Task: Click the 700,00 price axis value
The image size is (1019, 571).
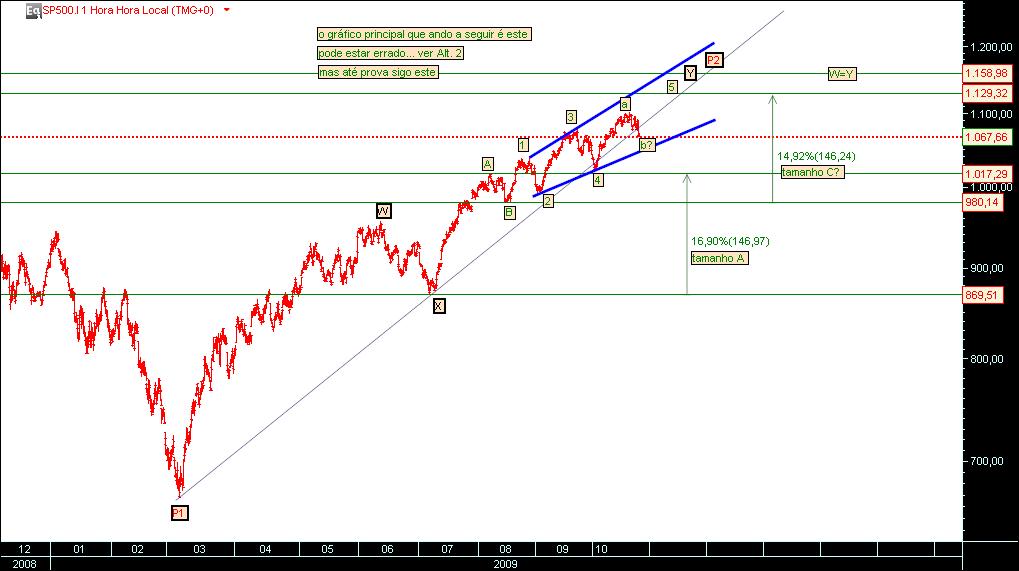Action: pos(986,461)
